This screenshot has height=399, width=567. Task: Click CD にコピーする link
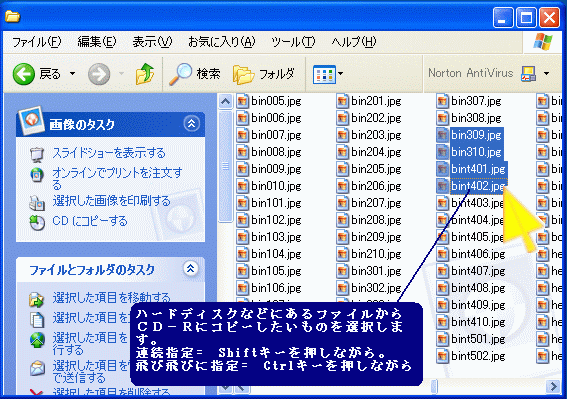[x=90, y=221]
